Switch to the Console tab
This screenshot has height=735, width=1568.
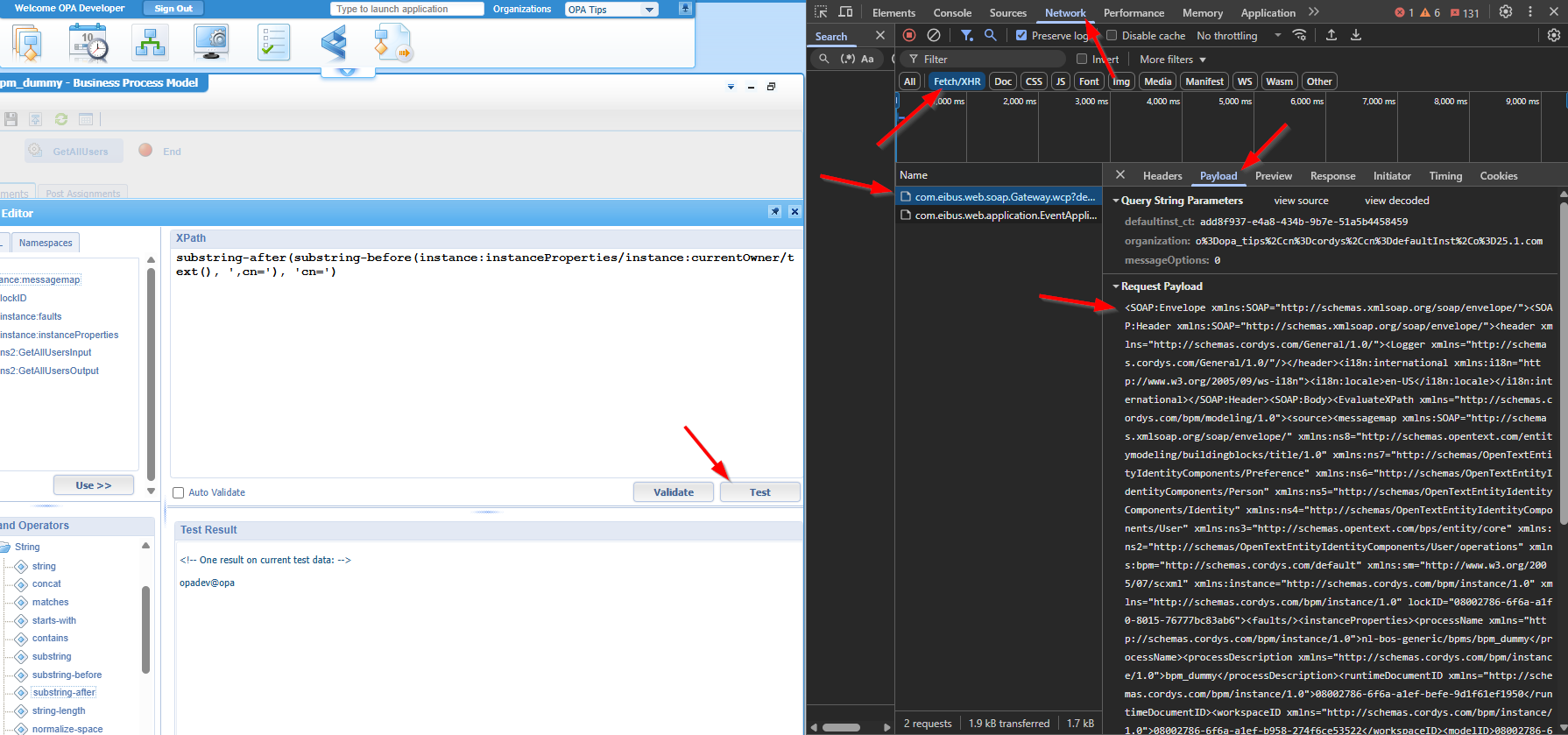tap(952, 13)
